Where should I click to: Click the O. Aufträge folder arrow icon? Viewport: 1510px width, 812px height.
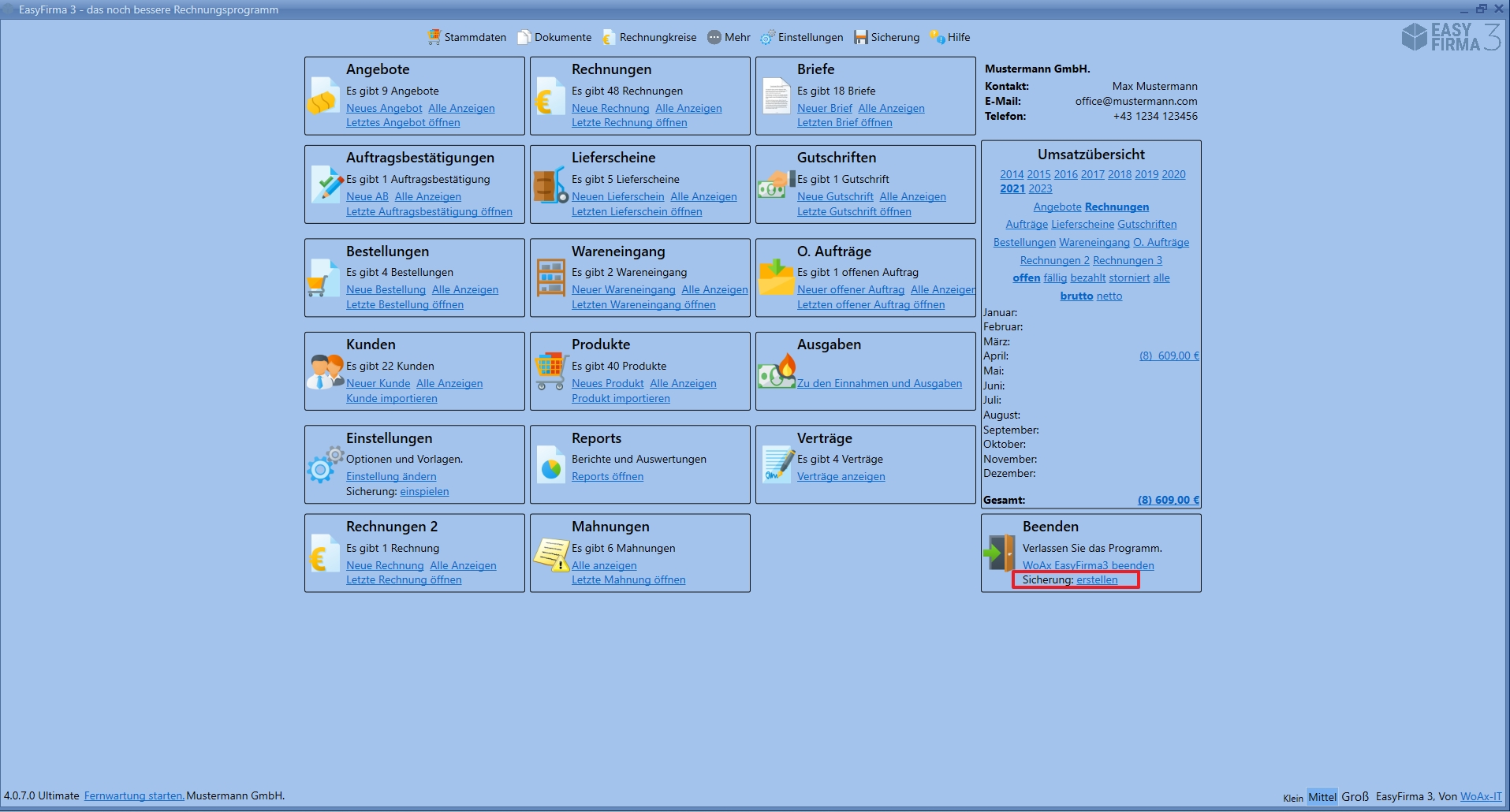pos(777,277)
